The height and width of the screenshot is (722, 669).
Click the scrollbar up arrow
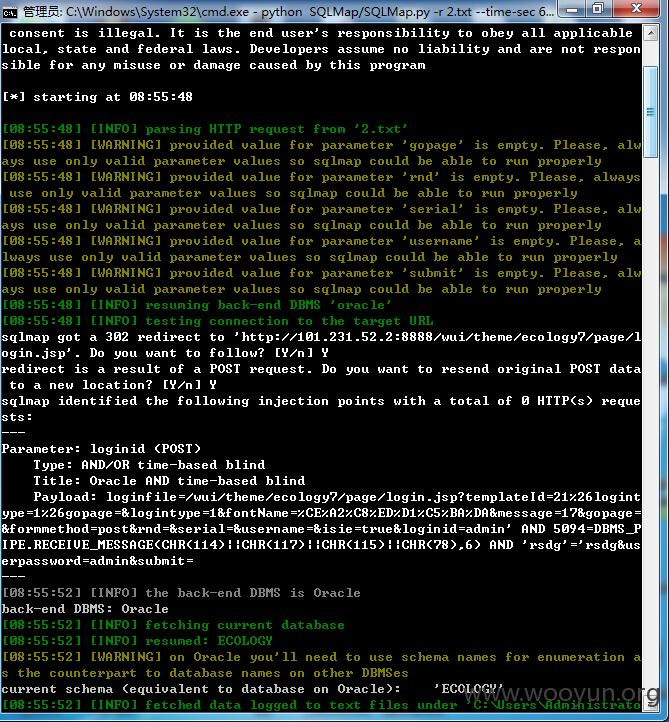coord(651,33)
